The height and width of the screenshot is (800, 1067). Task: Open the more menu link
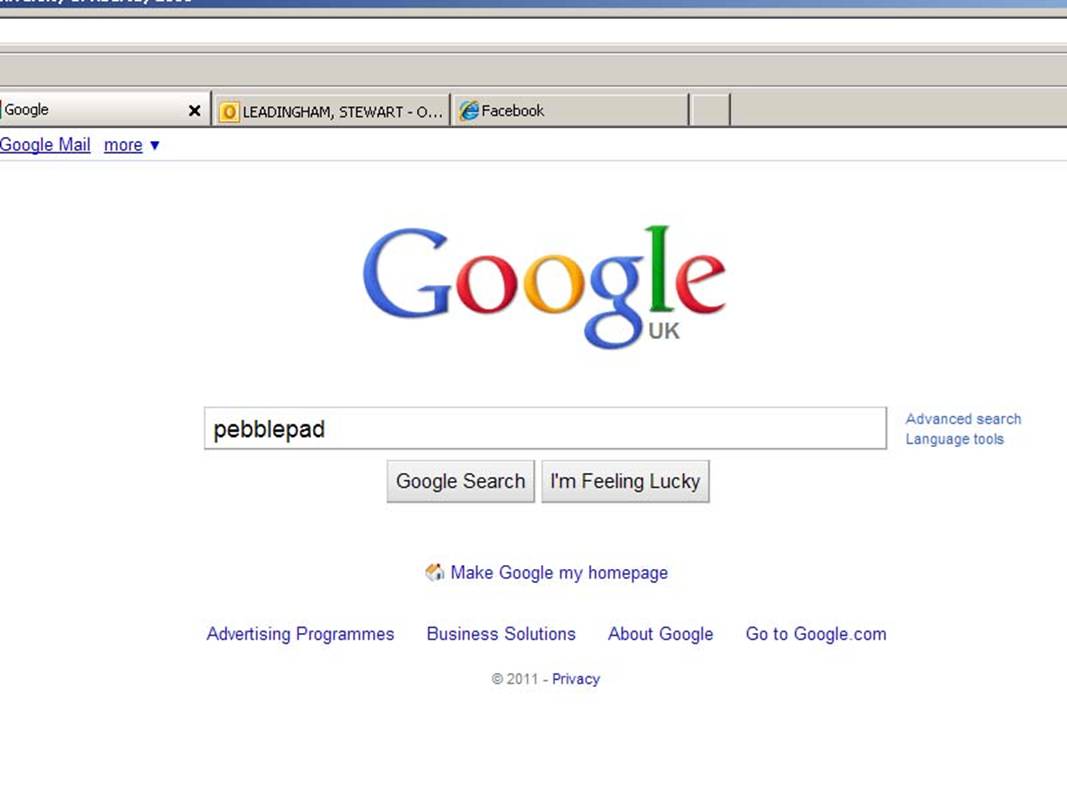123,145
